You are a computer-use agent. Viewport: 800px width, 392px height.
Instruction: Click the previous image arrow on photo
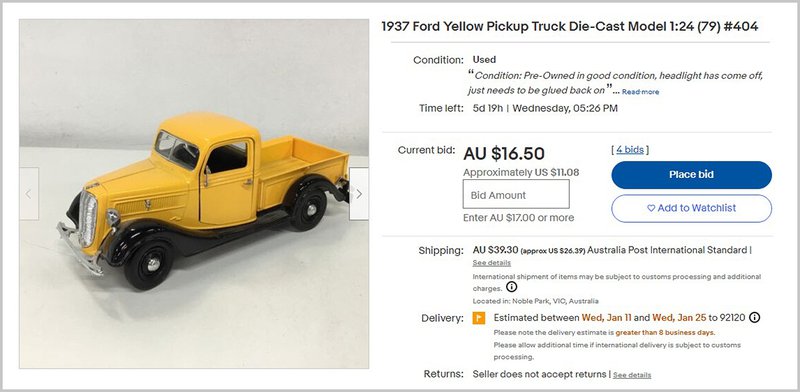pos(29,194)
